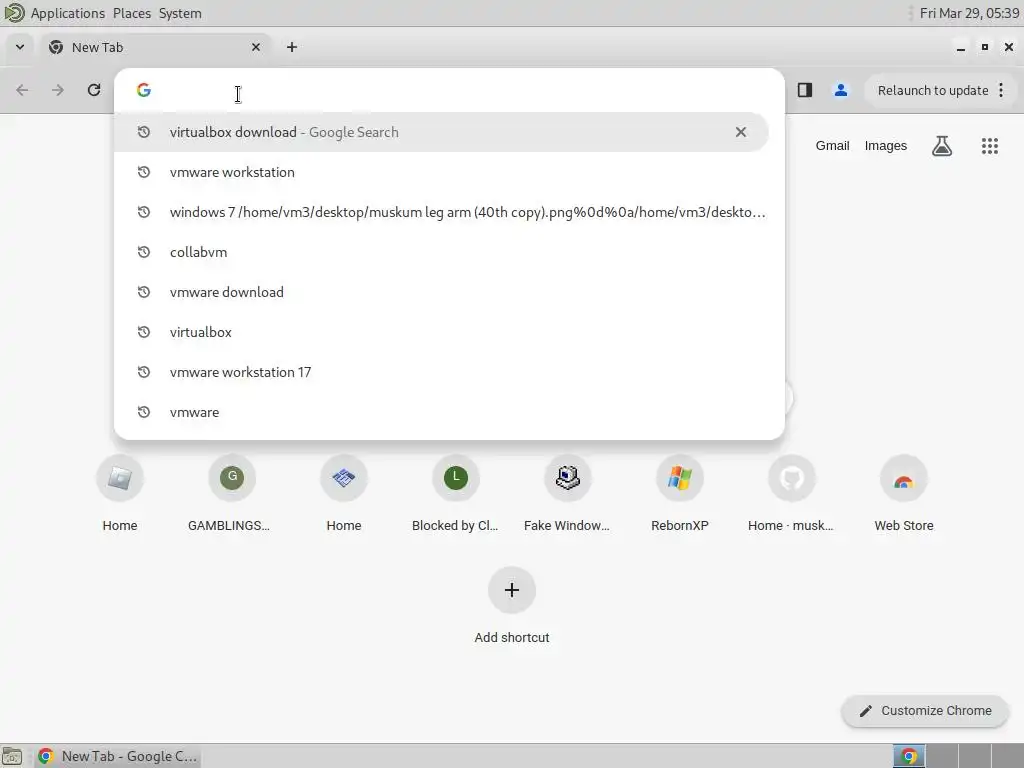This screenshot has height=768, width=1024.
Task: Go forward using the forward arrow
Action: tap(58, 90)
